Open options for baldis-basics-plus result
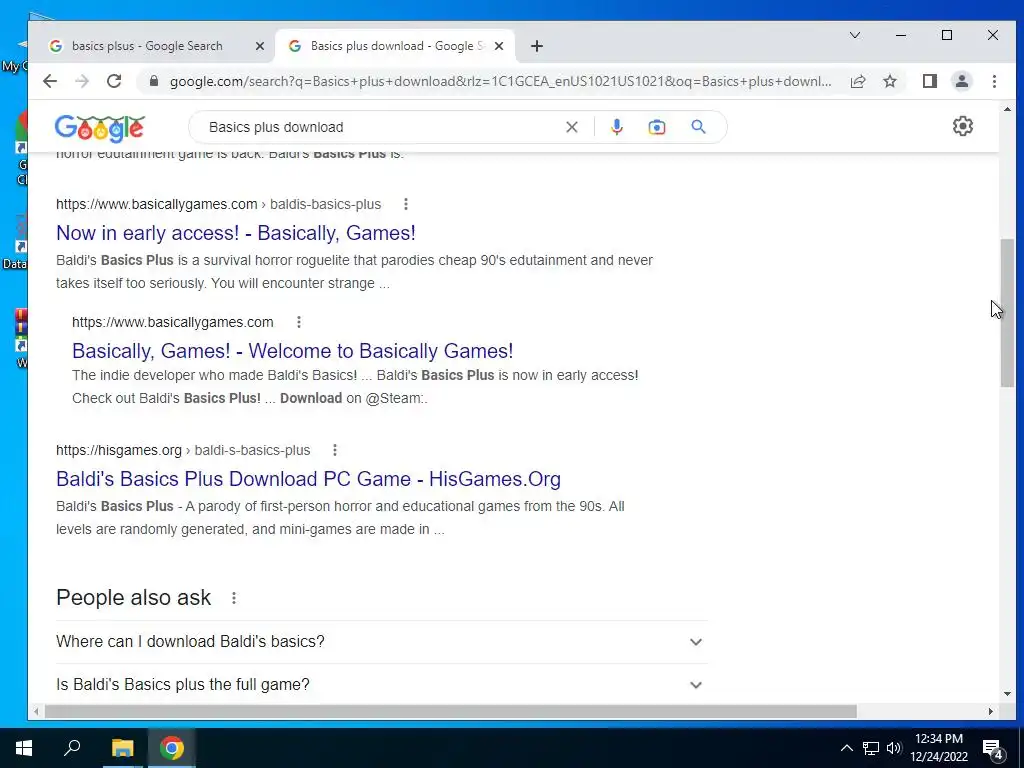 [x=406, y=204]
